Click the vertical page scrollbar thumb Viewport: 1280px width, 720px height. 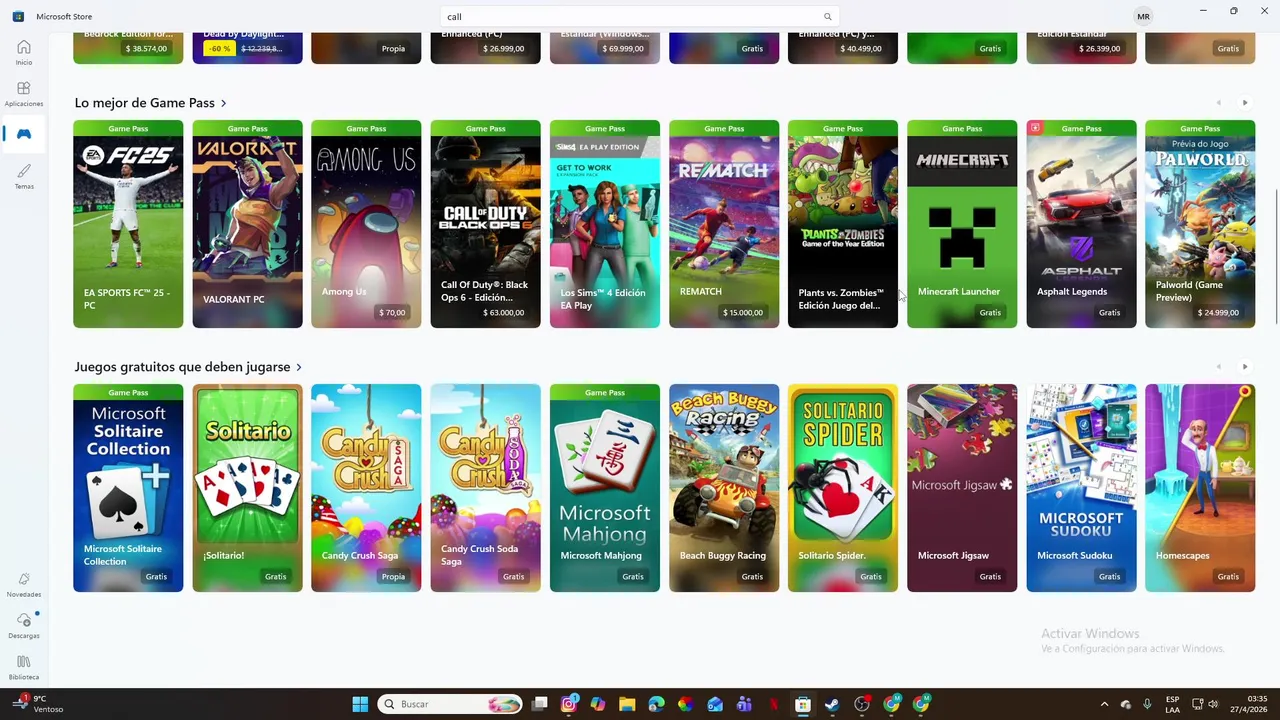click(x=1276, y=255)
